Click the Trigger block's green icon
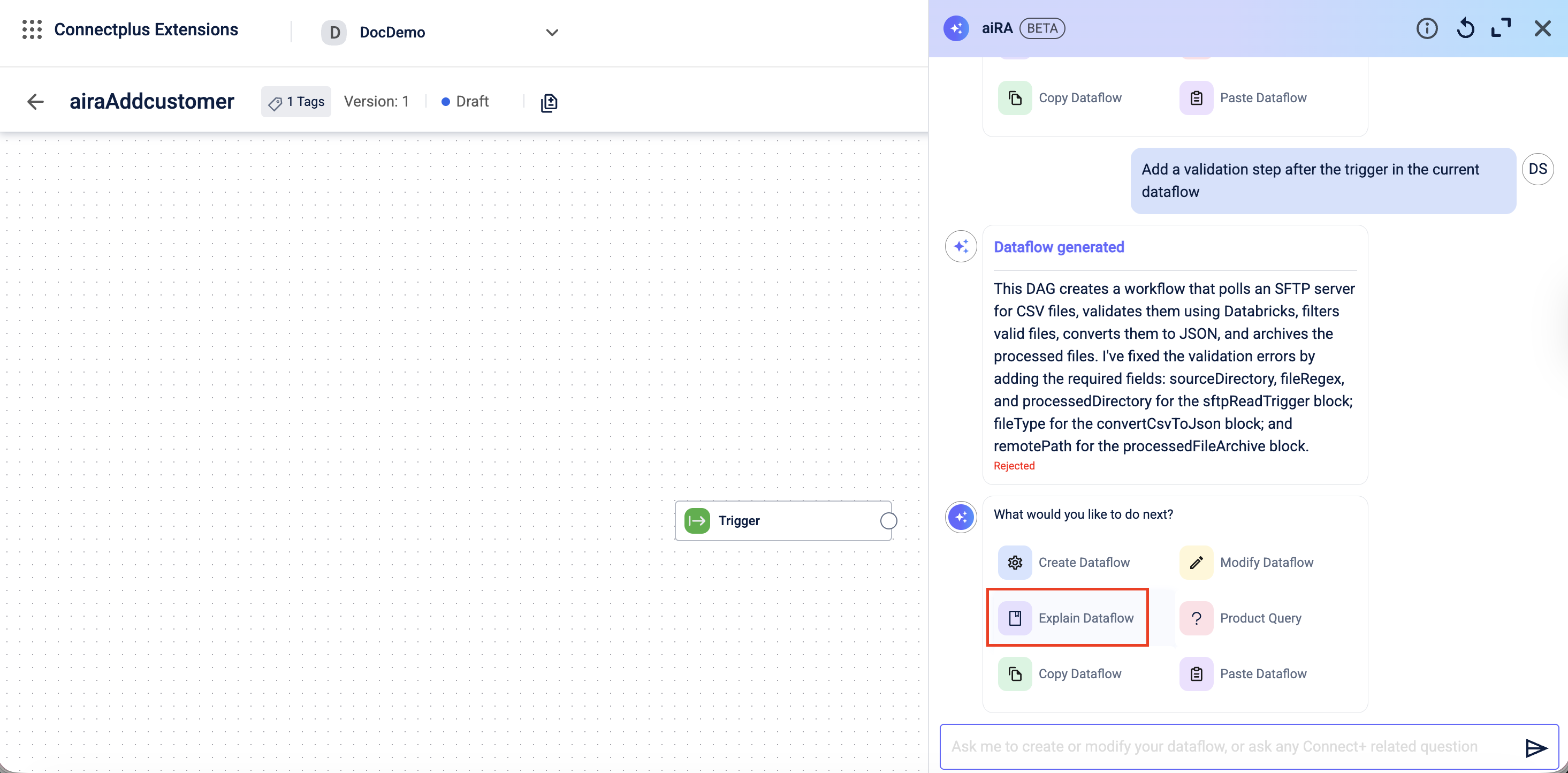1568x773 pixels. coord(697,521)
